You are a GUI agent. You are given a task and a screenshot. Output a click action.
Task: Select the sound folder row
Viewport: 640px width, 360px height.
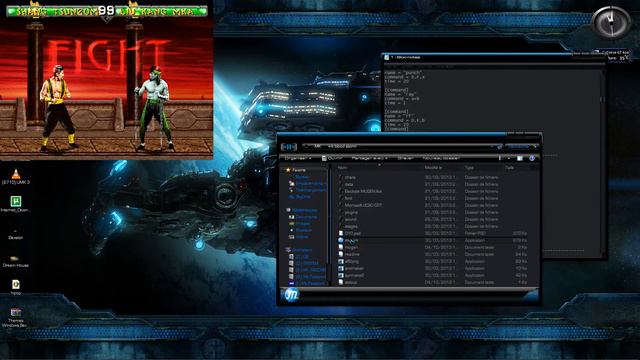point(433,219)
